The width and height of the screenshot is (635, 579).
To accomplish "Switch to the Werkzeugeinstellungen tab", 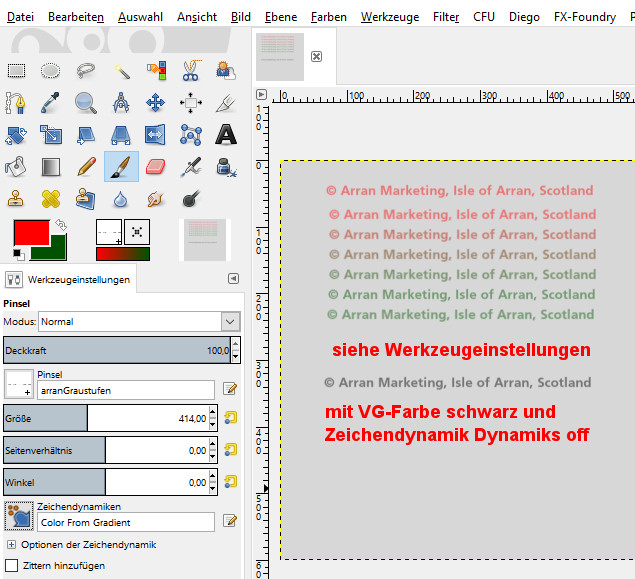I will pyautogui.click(x=68, y=279).
